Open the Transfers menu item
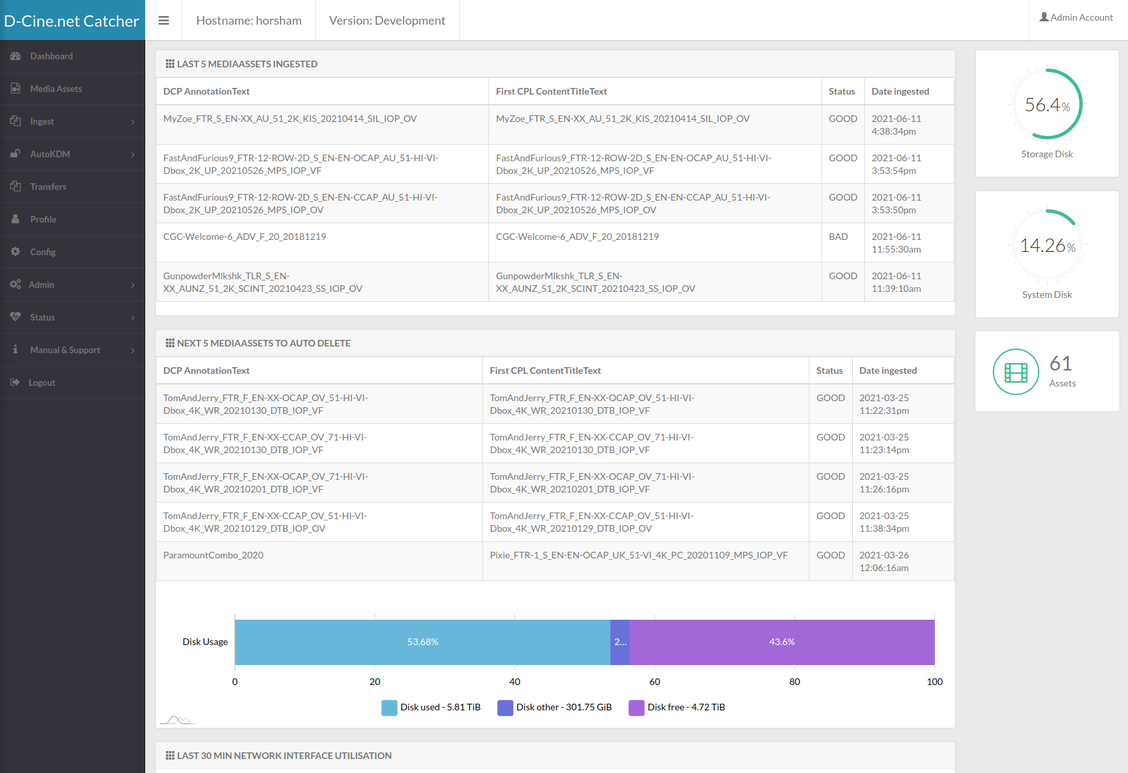Screen dimensions: 1128x773 pos(48,187)
